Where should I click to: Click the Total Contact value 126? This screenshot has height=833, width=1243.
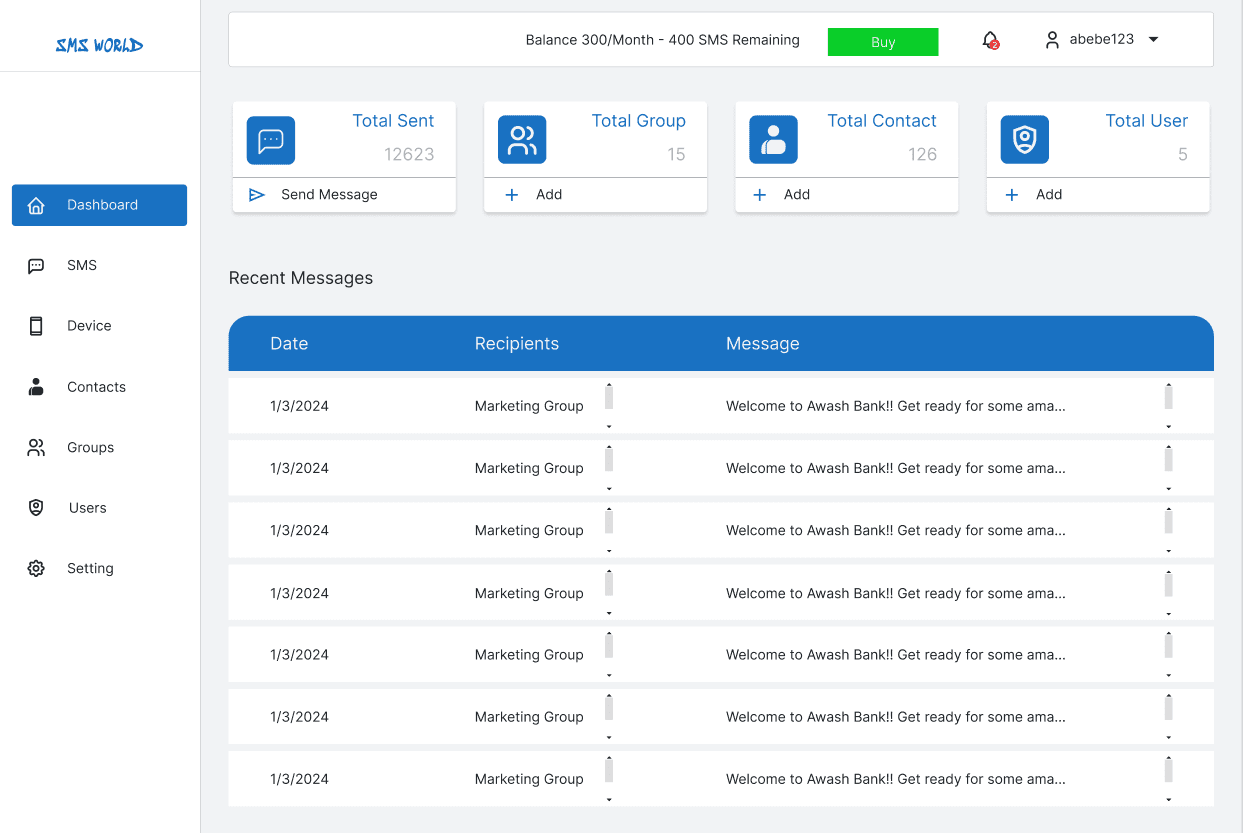pyautogui.click(x=923, y=154)
